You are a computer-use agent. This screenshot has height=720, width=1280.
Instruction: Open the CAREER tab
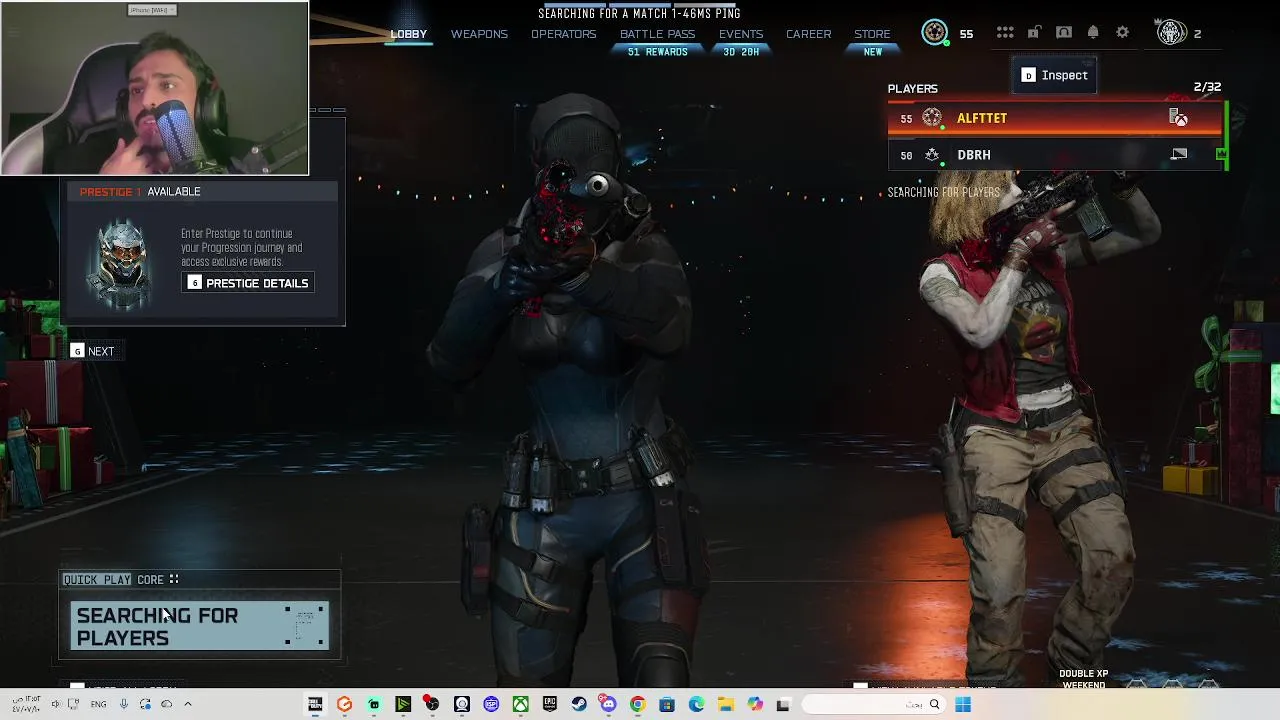(808, 34)
